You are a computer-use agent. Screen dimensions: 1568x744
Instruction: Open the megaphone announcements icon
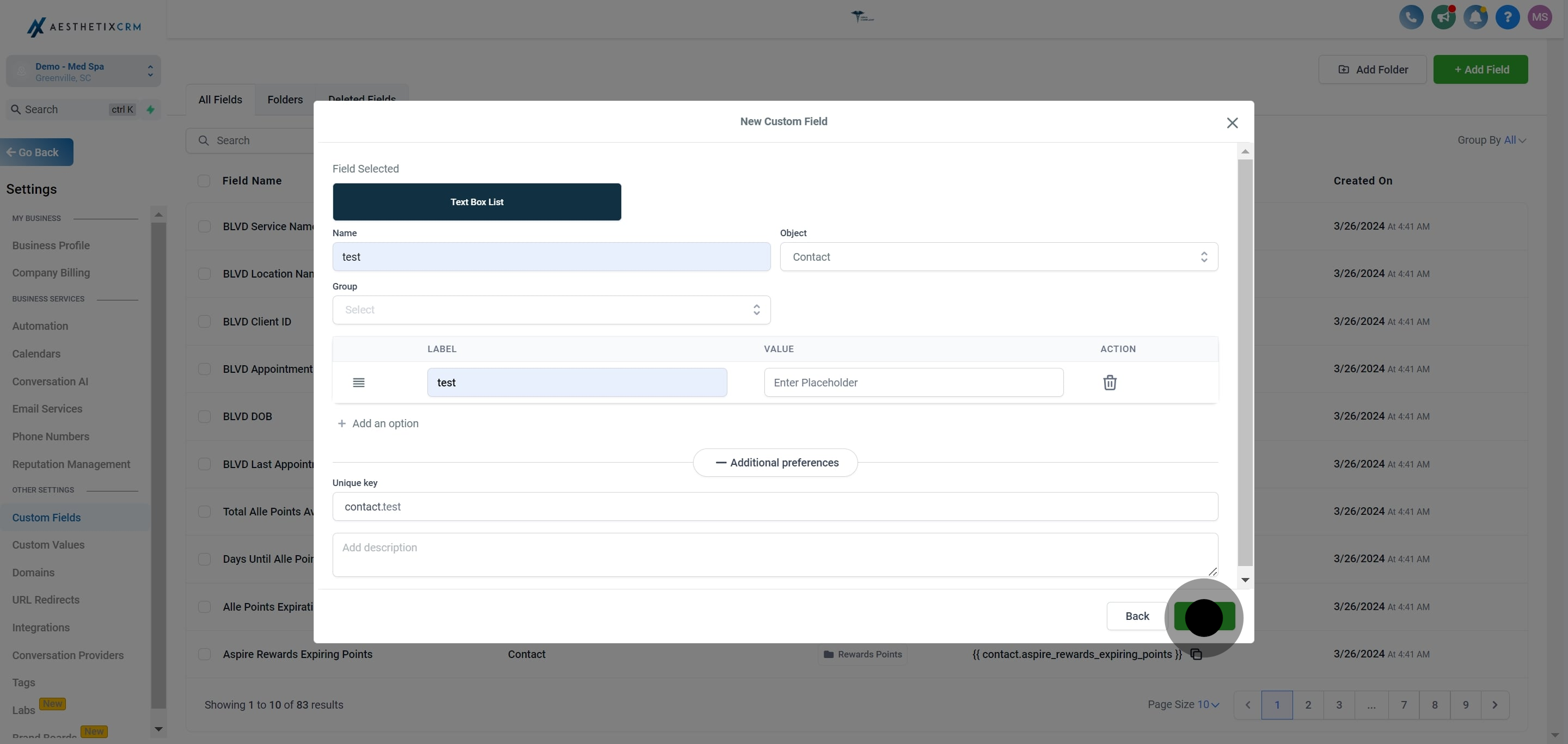[1443, 17]
